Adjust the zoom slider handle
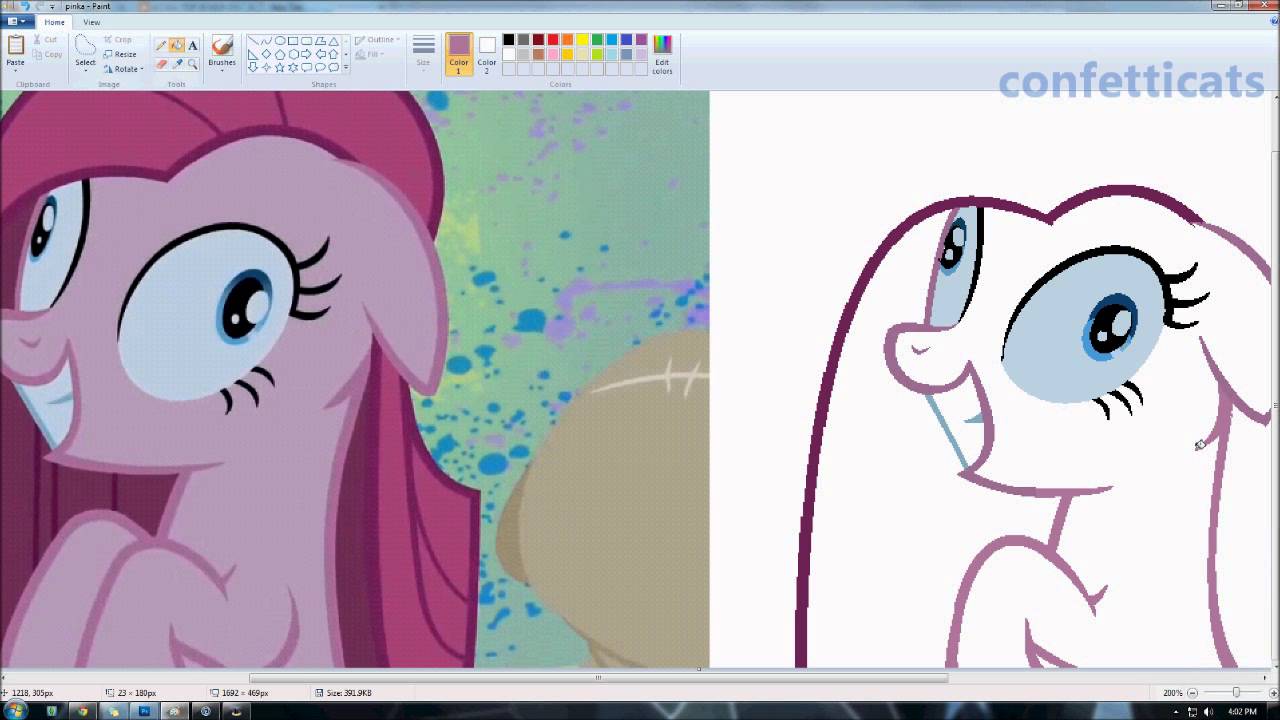This screenshot has height=720, width=1280. click(1236, 692)
